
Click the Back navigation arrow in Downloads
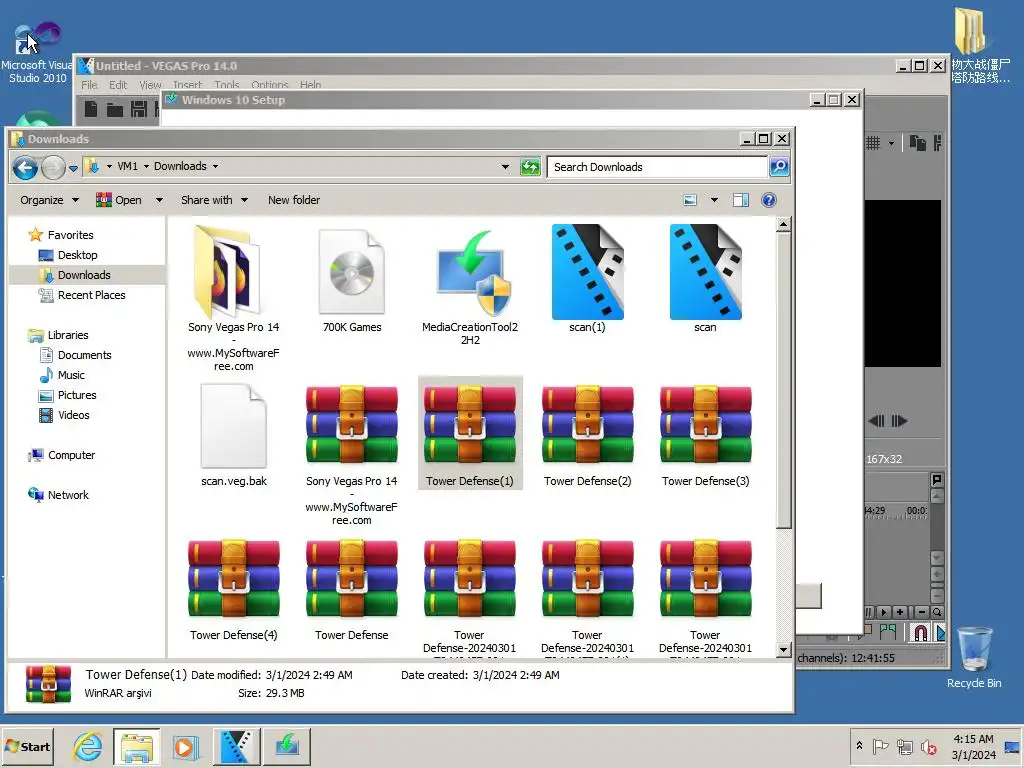pos(25,168)
